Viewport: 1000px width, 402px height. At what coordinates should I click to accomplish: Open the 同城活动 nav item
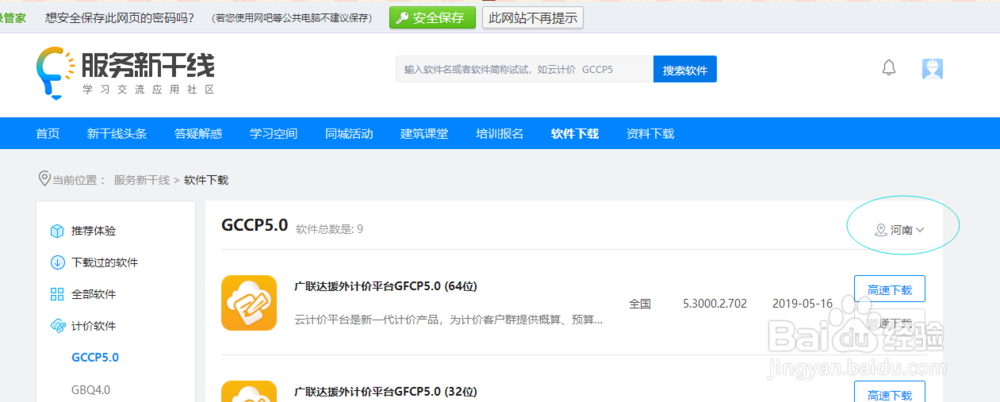pos(349,133)
